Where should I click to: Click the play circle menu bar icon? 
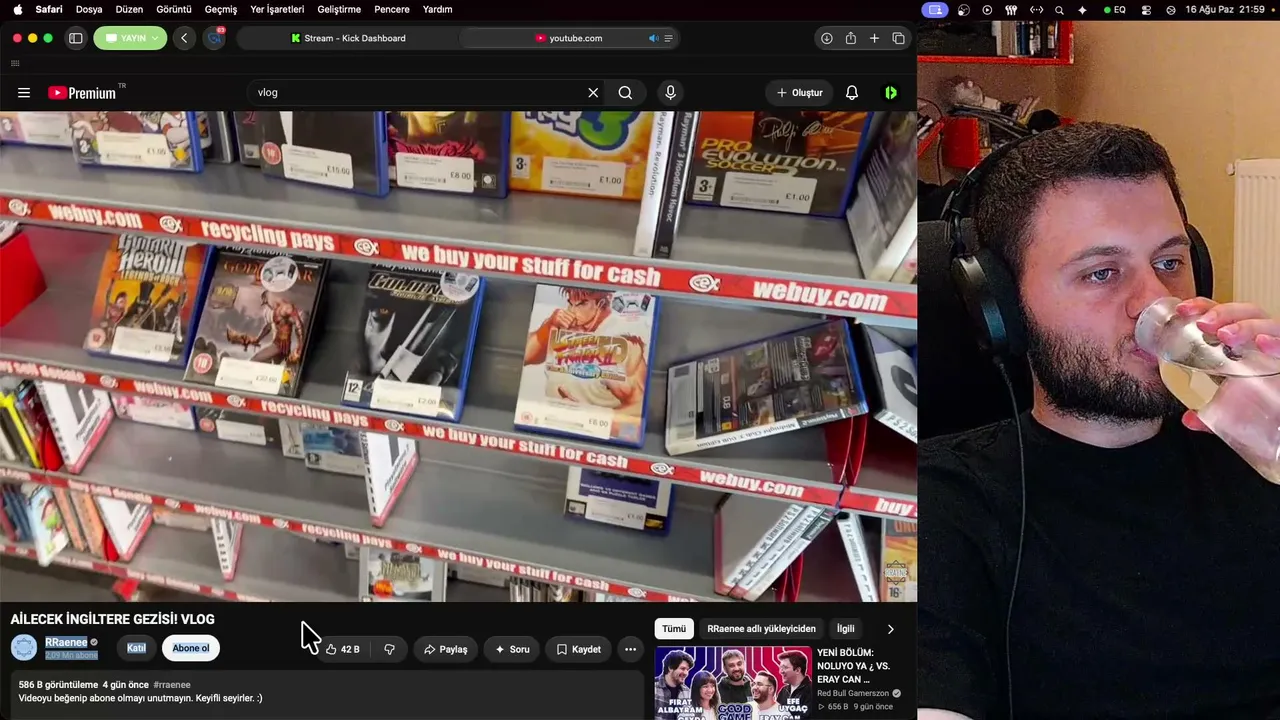tap(987, 9)
